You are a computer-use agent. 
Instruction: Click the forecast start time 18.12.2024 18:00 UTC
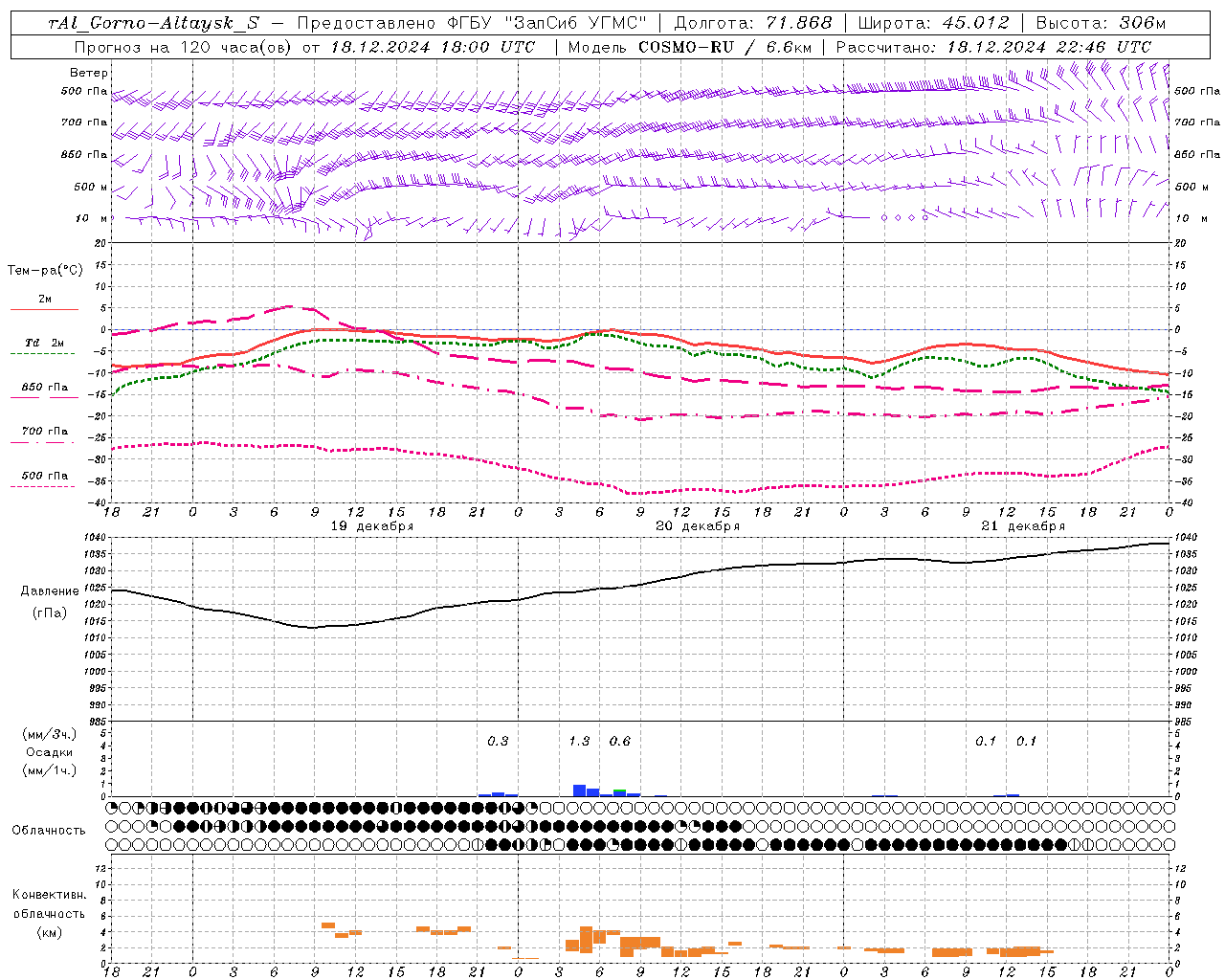(x=433, y=46)
